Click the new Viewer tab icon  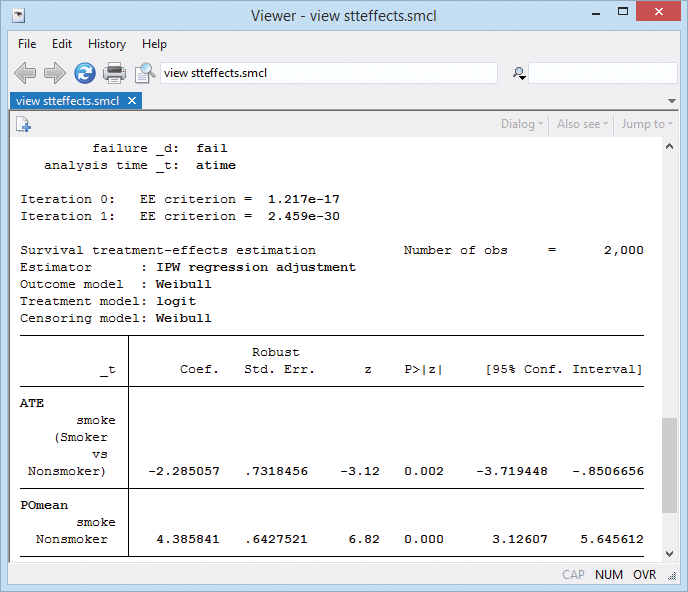coord(23,124)
